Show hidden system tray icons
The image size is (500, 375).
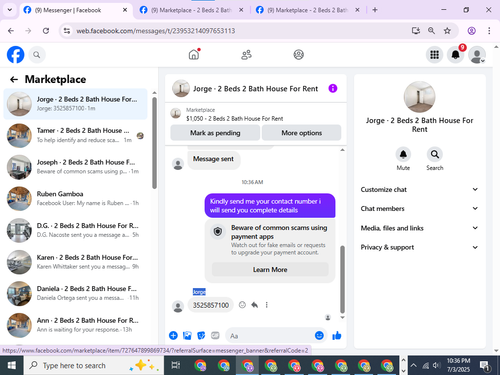pyautogui.click(x=414, y=365)
